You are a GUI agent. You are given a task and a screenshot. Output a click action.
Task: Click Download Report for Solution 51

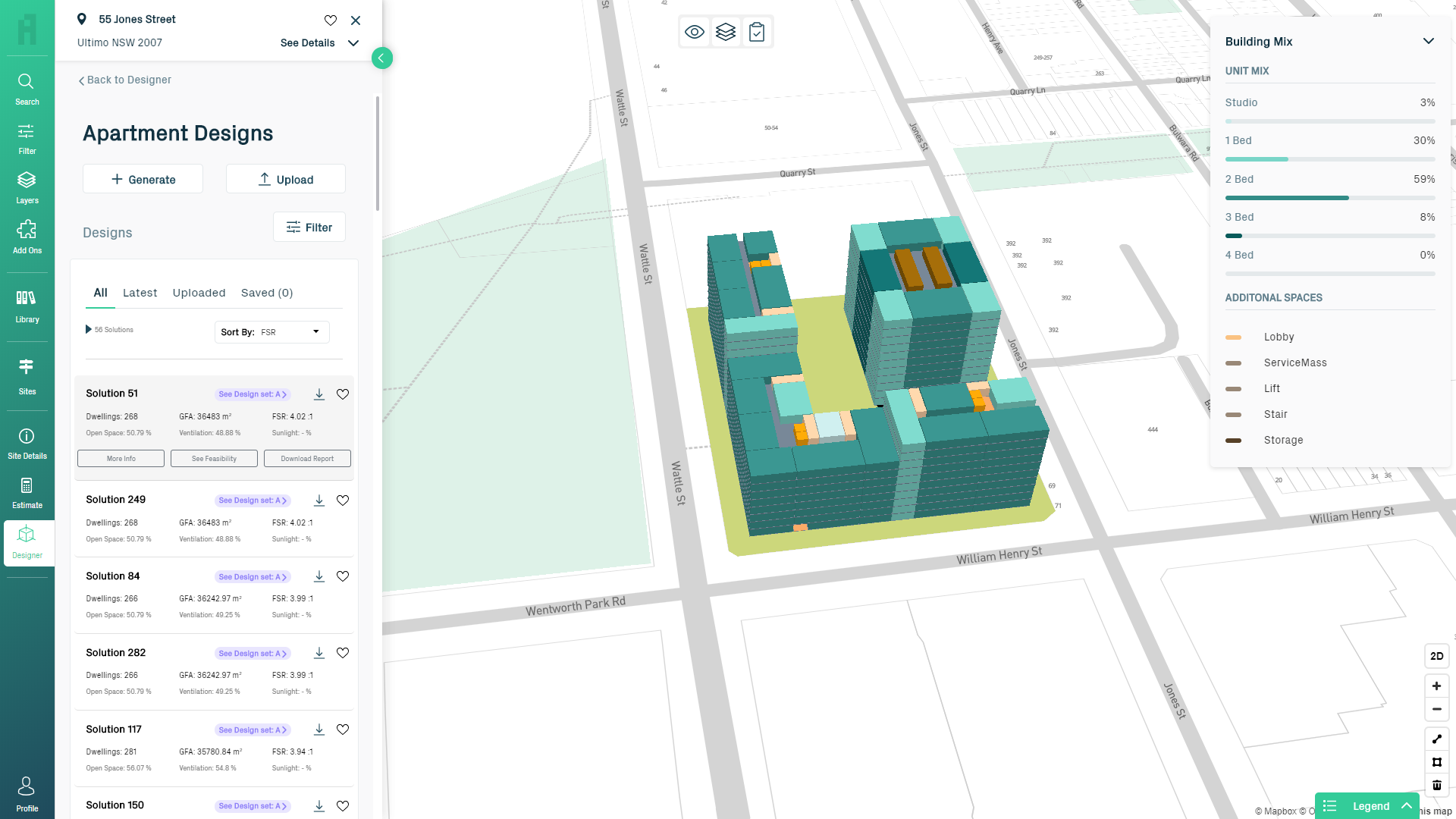pos(307,459)
